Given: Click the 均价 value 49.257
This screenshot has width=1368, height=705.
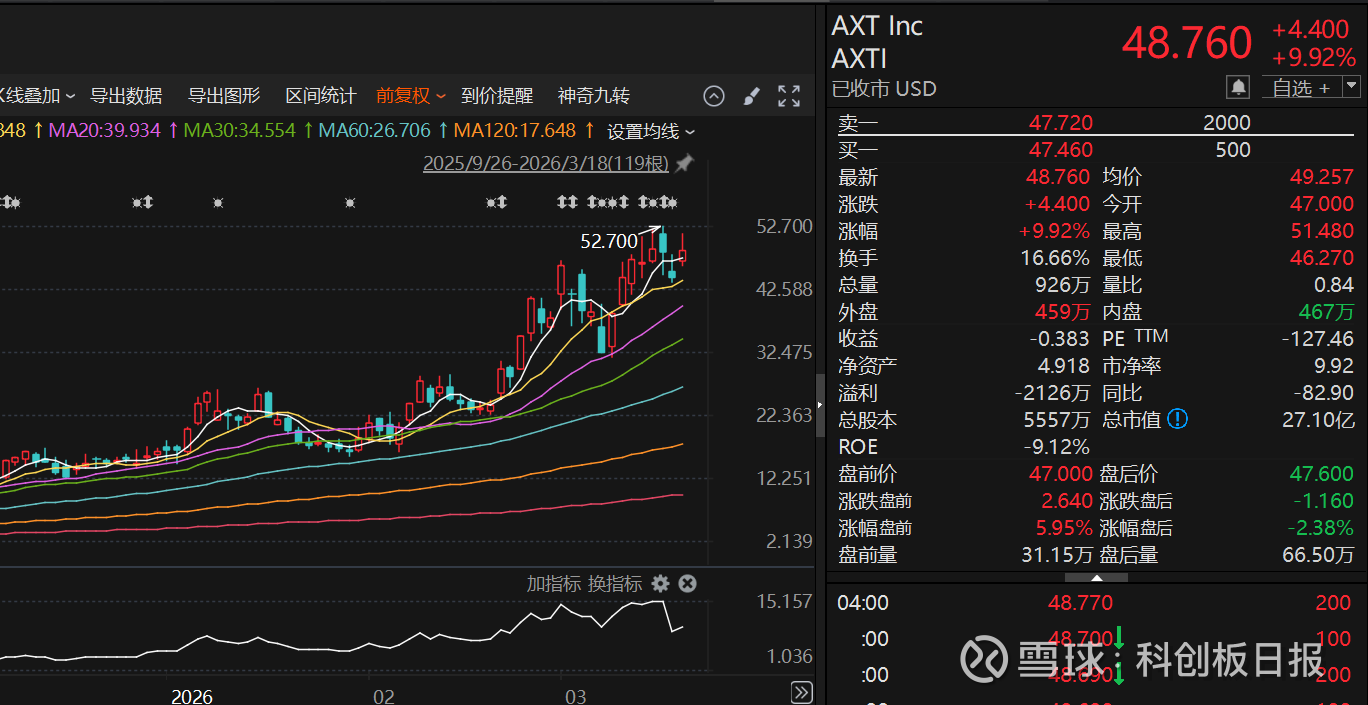Looking at the screenshot, I should tap(1322, 177).
